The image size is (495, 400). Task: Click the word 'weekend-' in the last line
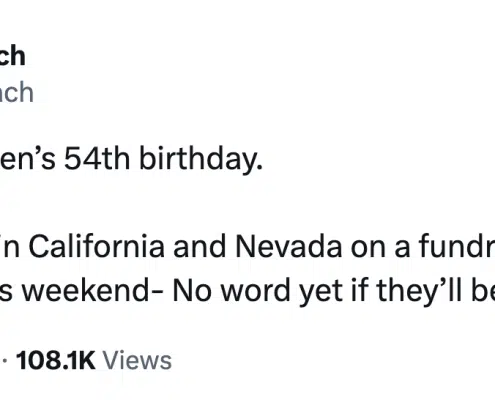click(92, 291)
